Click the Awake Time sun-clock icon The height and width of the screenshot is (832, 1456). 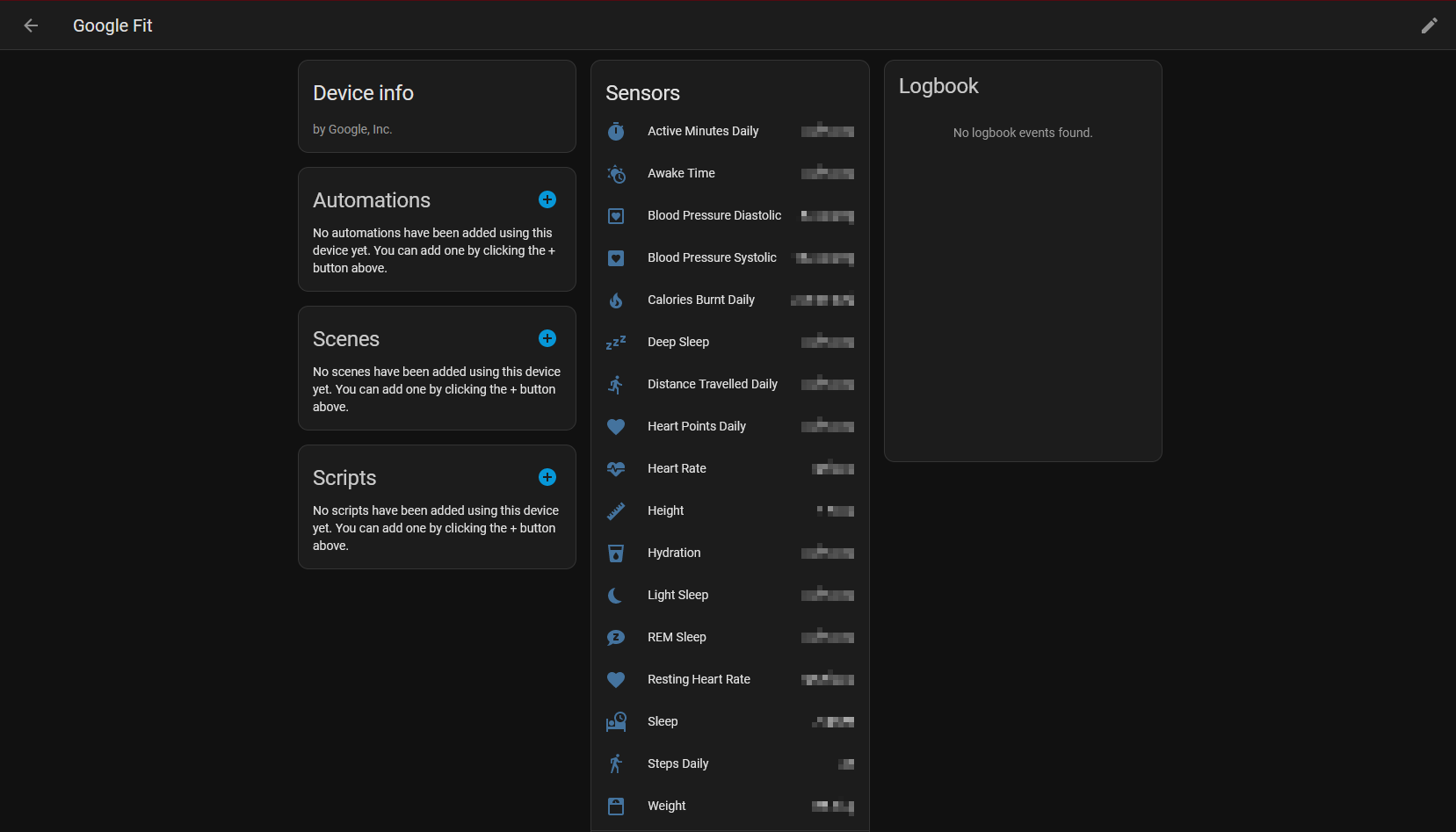[616, 173]
